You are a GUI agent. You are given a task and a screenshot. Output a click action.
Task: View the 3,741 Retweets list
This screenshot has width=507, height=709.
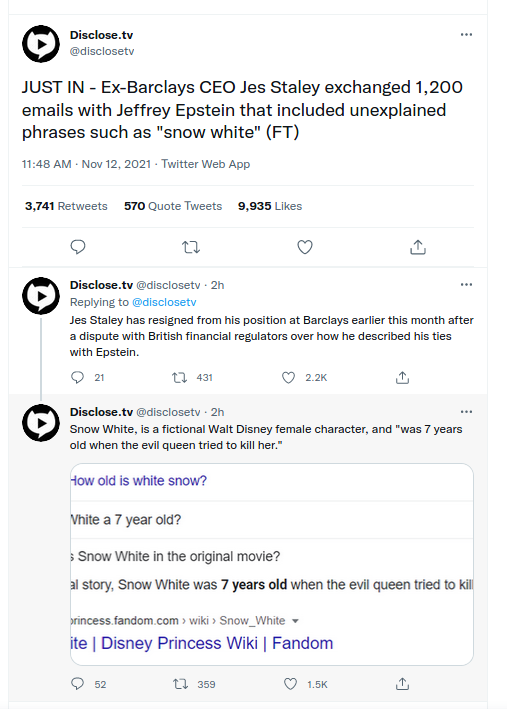click(66, 206)
